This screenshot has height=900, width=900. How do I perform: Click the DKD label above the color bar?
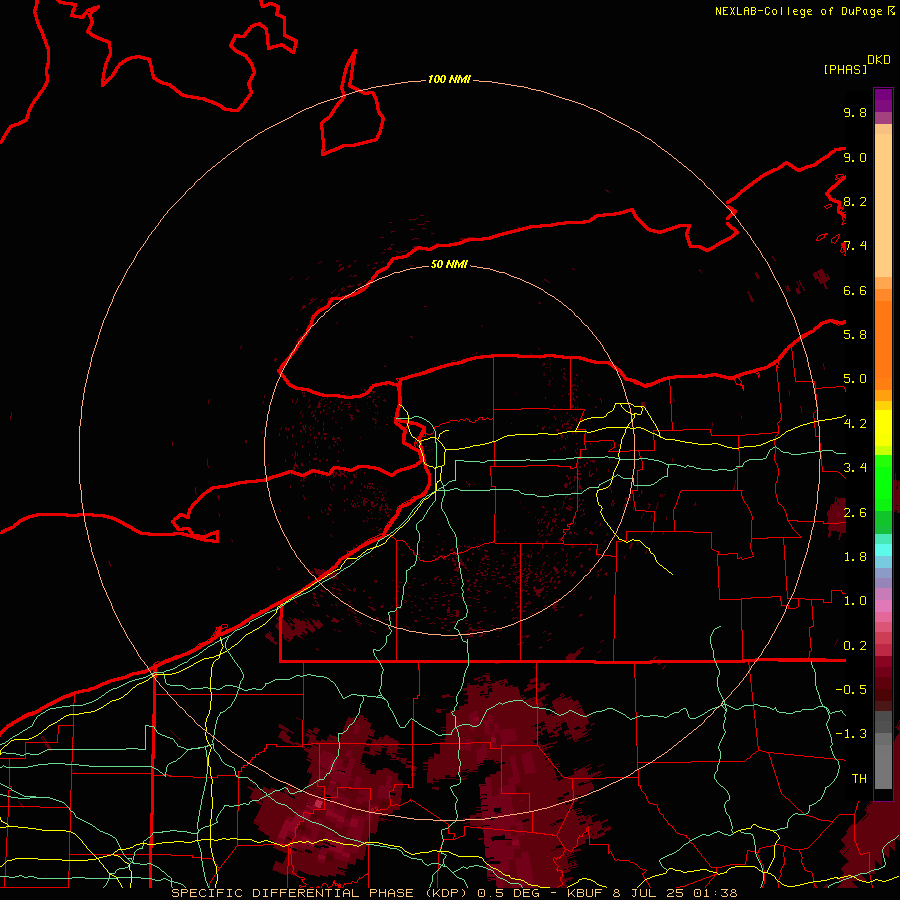coord(879,60)
